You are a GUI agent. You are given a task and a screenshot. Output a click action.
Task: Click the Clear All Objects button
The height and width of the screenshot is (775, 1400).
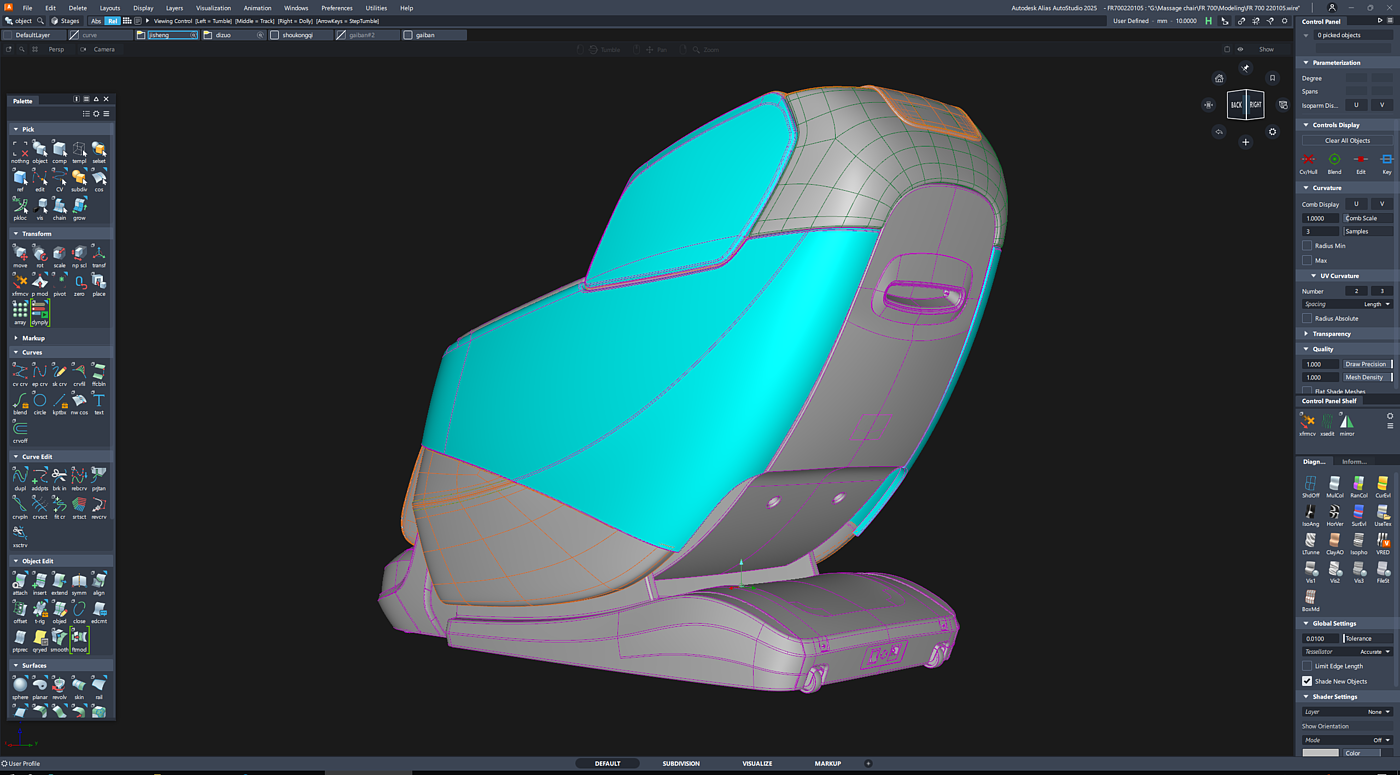click(x=1347, y=140)
